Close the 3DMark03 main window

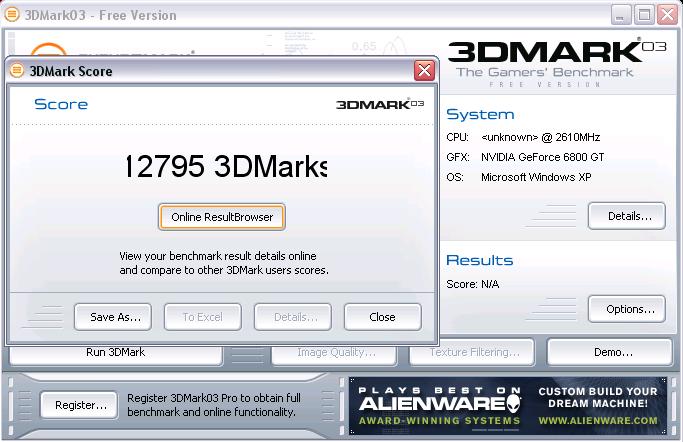pyautogui.click(x=667, y=15)
